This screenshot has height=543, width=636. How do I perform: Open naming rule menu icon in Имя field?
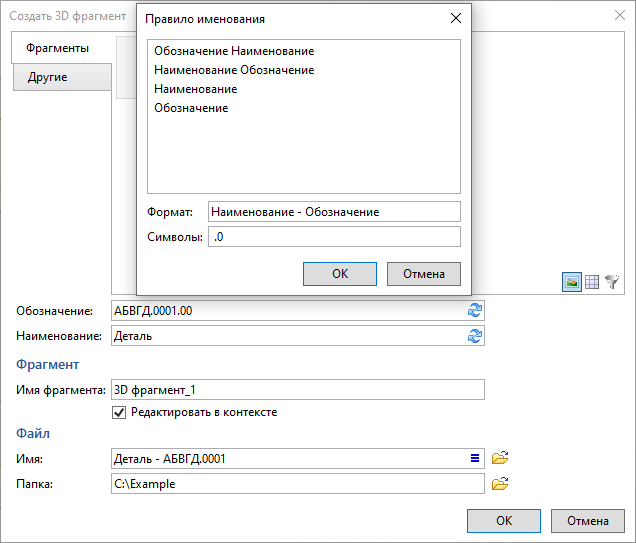coord(475,459)
